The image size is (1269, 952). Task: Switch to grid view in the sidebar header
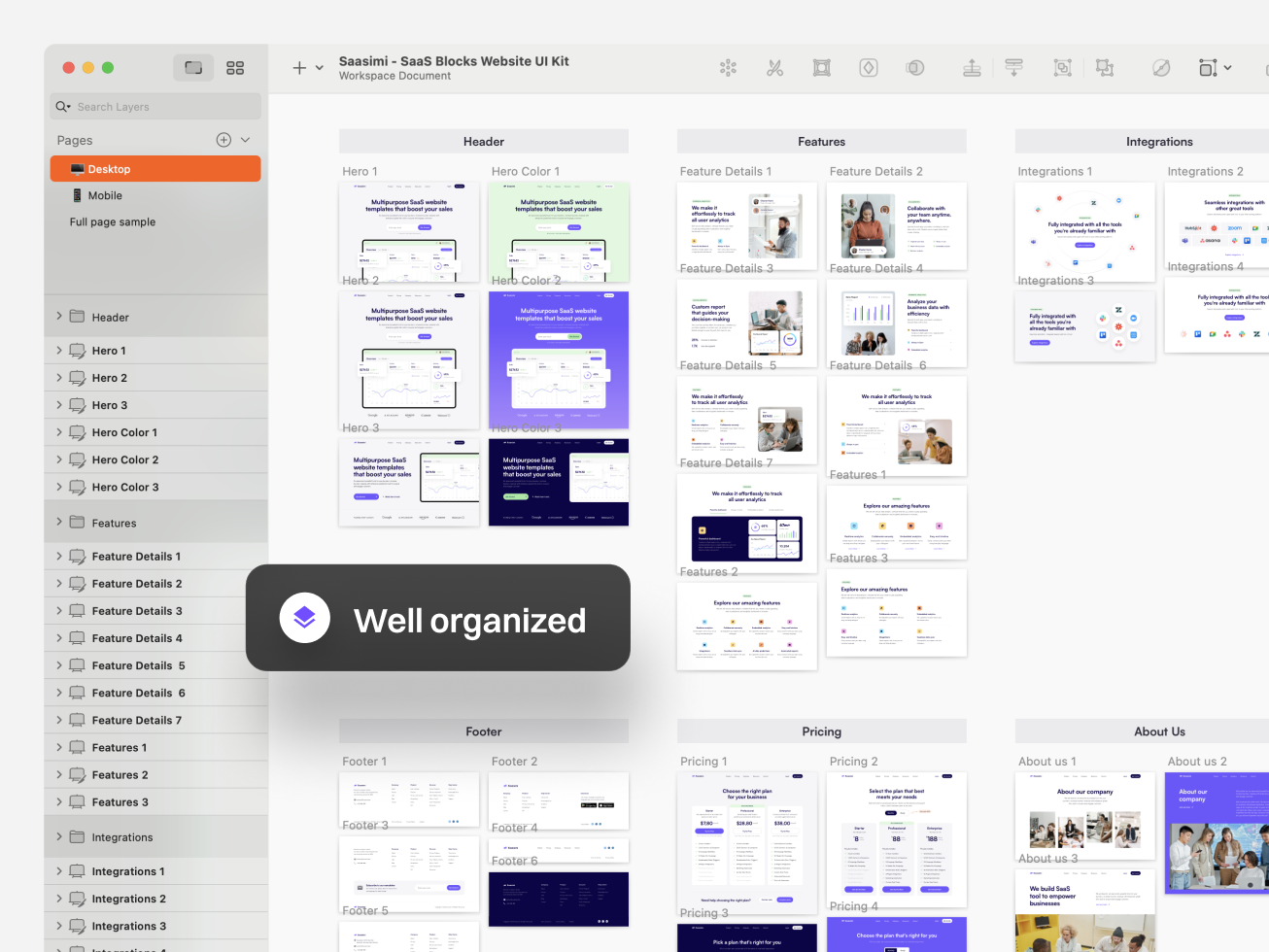click(x=235, y=68)
